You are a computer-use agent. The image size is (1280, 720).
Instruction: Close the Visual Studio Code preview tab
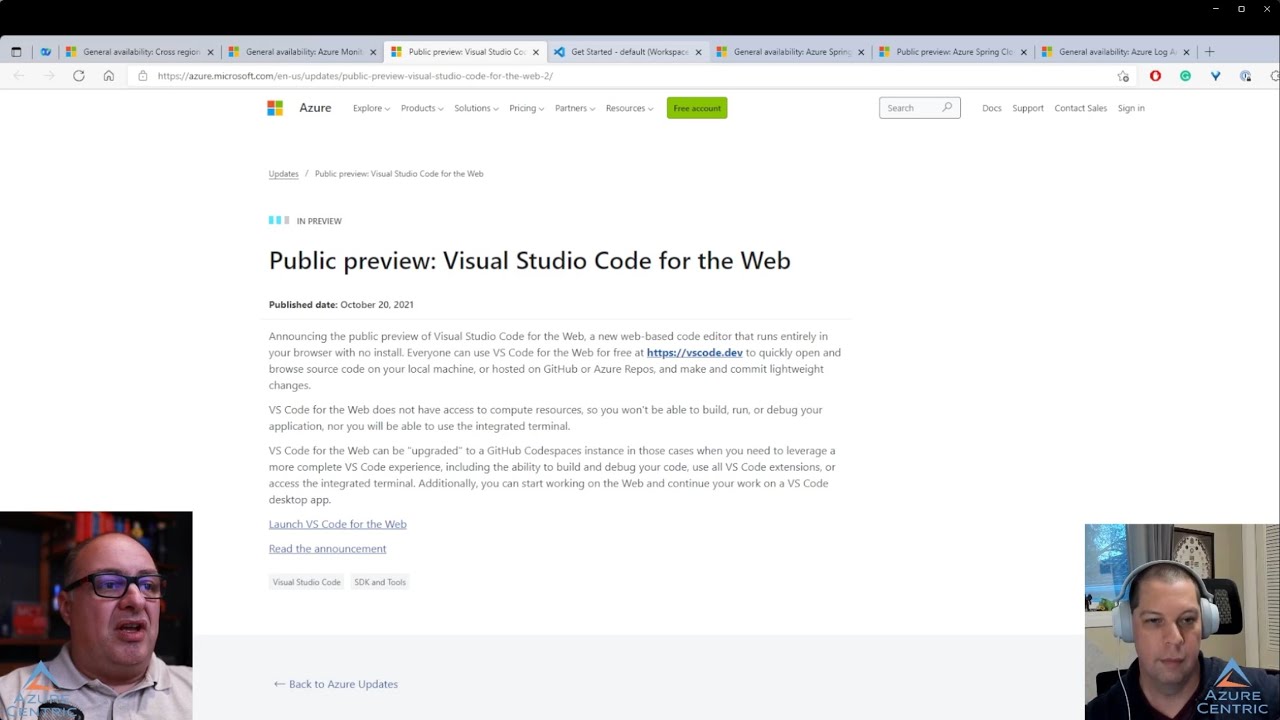pyautogui.click(x=536, y=52)
